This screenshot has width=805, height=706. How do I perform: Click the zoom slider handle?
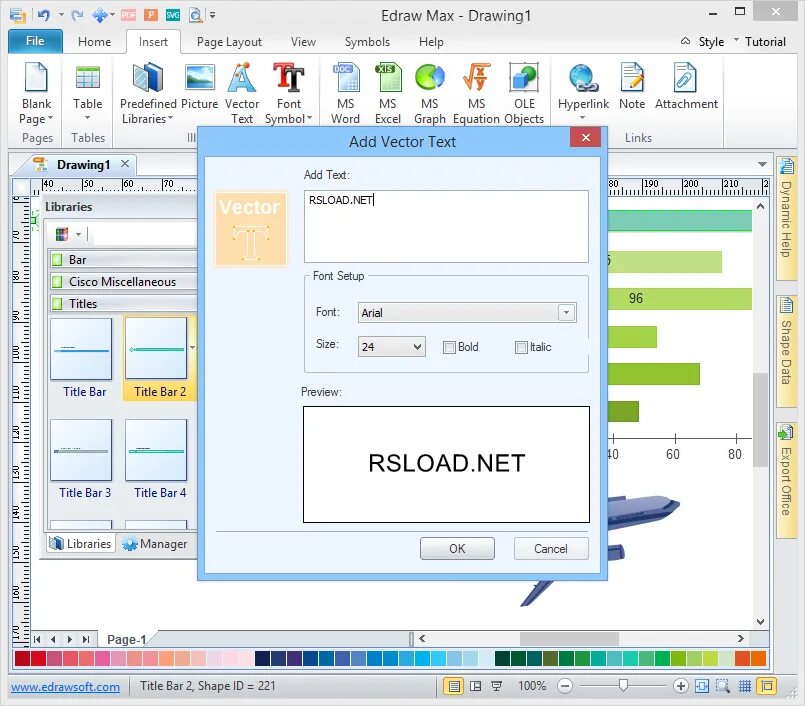[623, 685]
